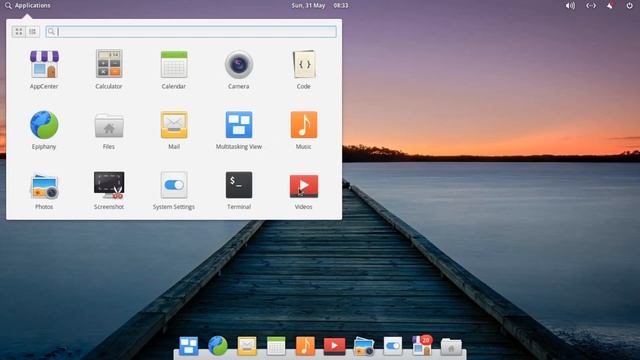The image size is (640, 360).
Task: Open Files from the dock
Action: [451, 347]
